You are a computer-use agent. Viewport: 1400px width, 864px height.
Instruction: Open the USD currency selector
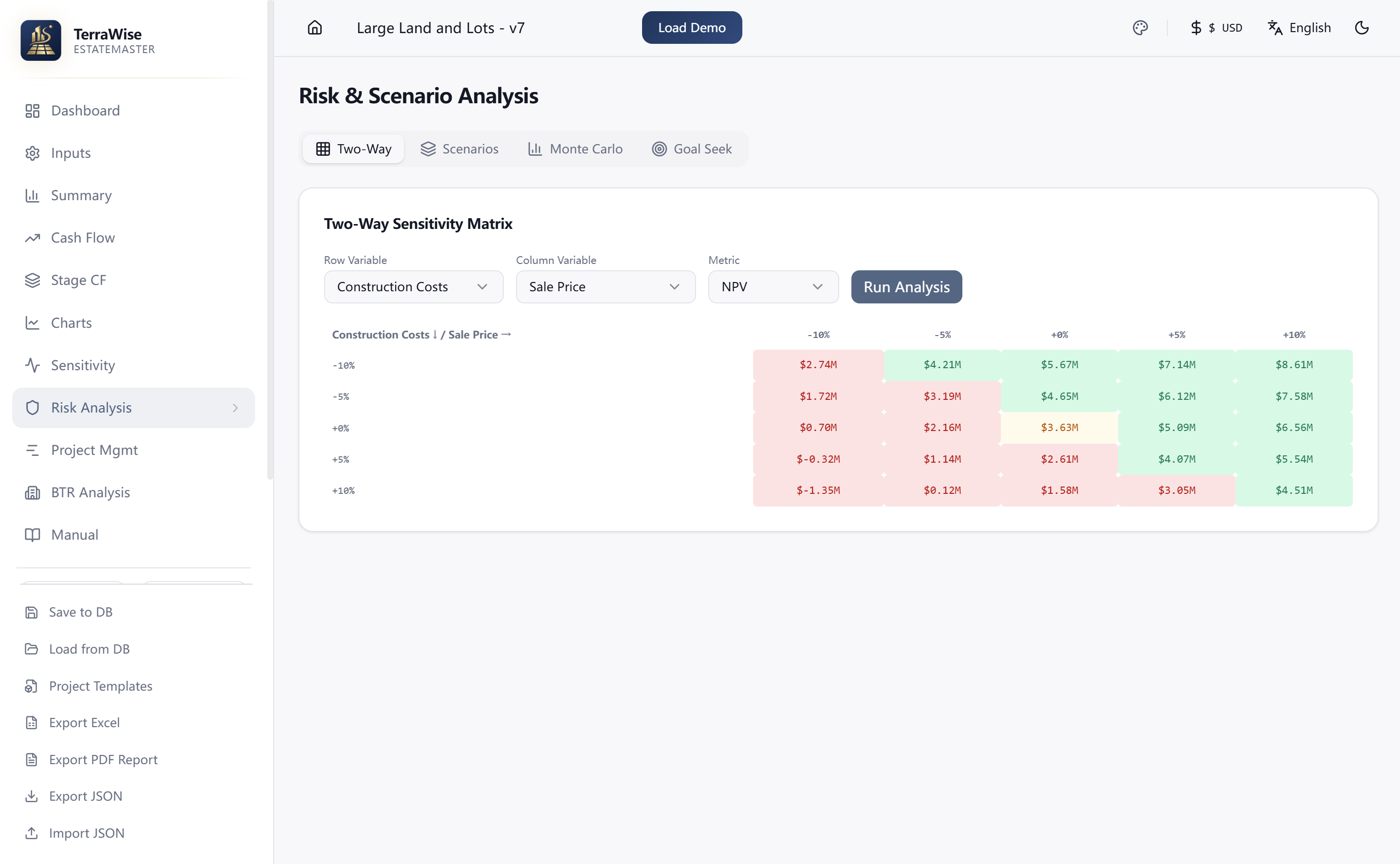click(1216, 28)
